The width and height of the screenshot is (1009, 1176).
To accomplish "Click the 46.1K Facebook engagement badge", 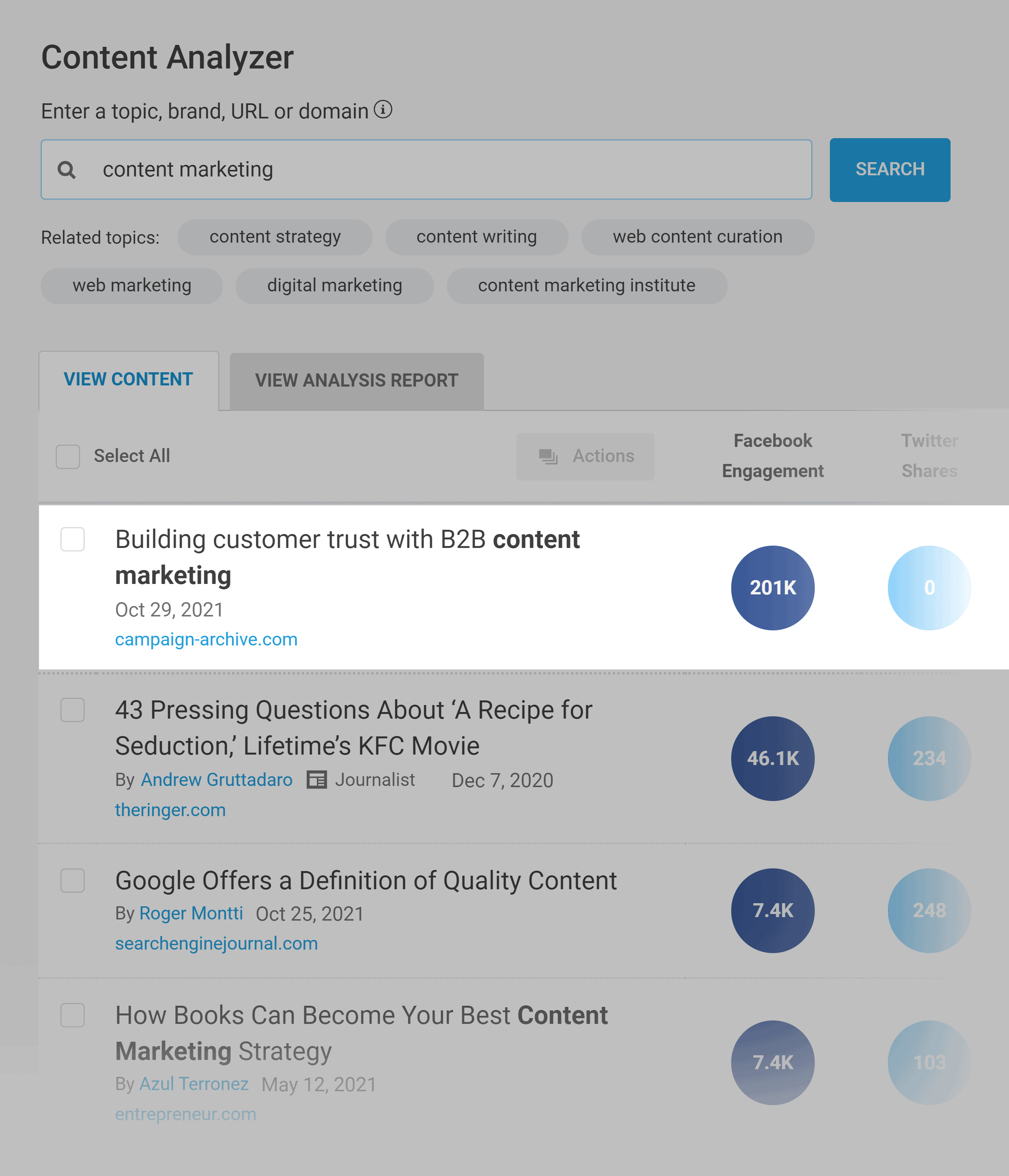I will click(x=772, y=758).
